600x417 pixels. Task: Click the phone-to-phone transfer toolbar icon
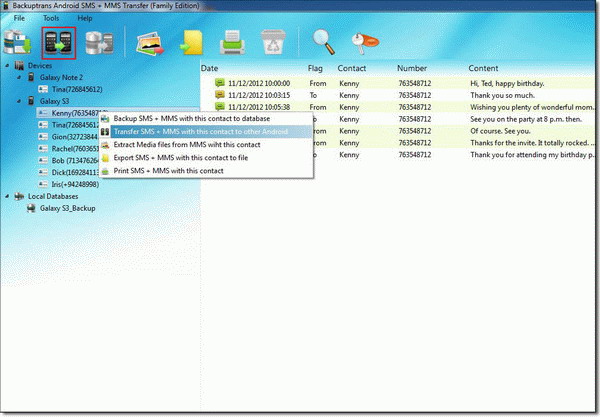click(x=59, y=42)
